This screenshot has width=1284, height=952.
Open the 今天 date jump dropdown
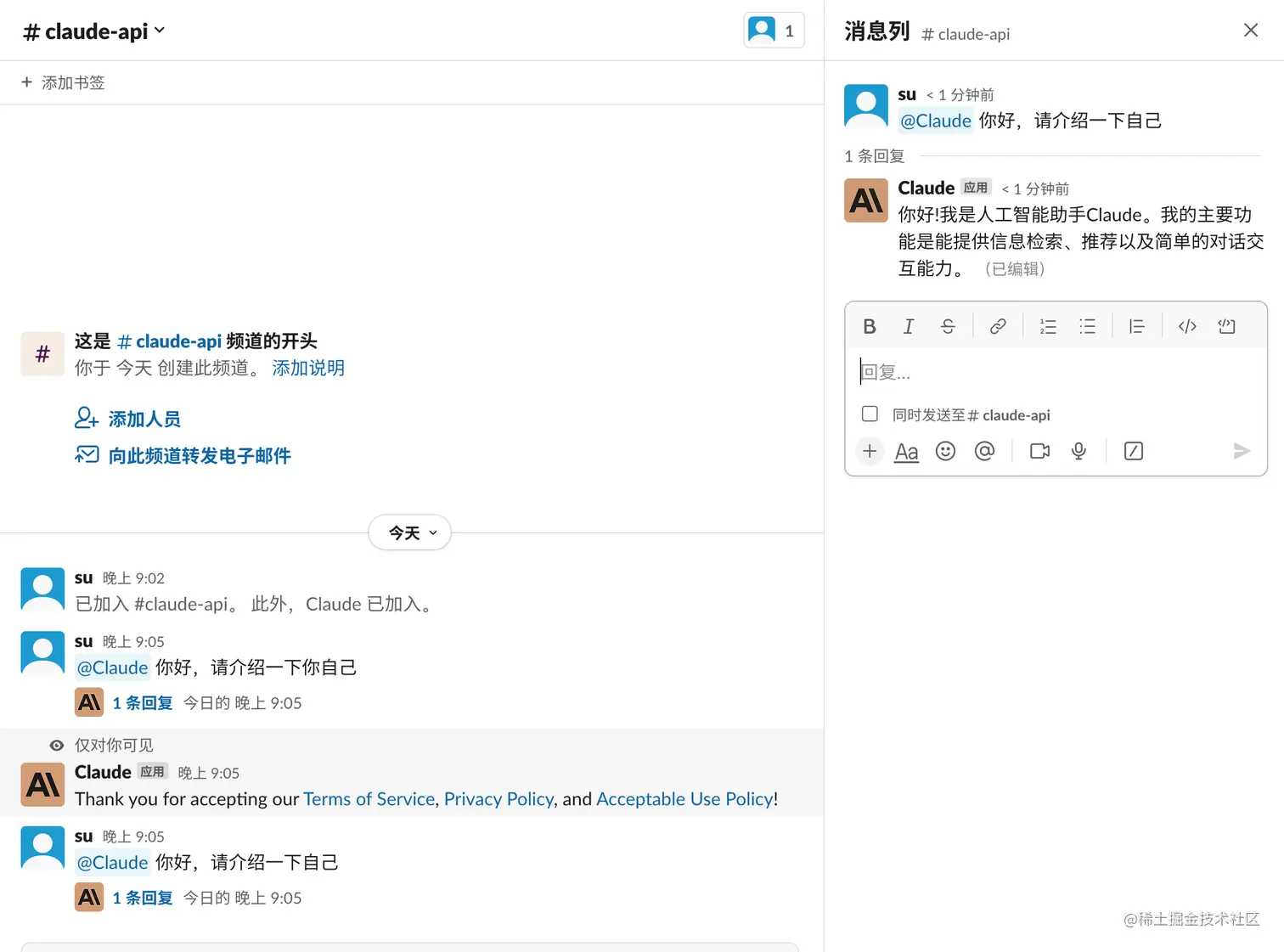pos(410,532)
